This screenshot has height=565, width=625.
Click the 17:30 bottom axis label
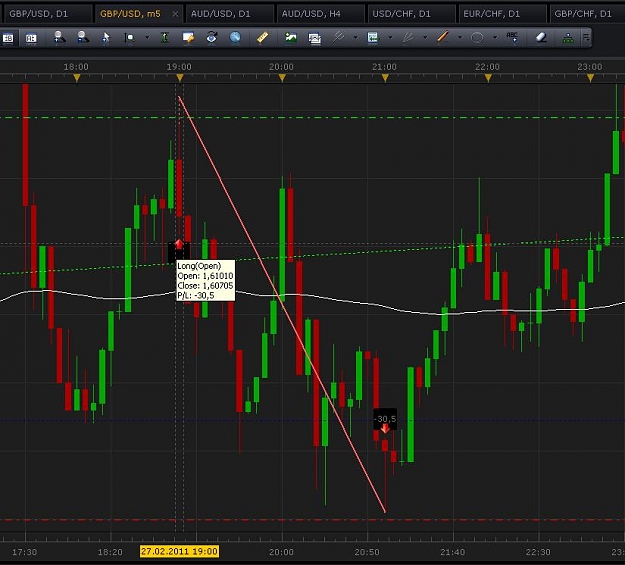pyautogui.click(x=24, y=552)
